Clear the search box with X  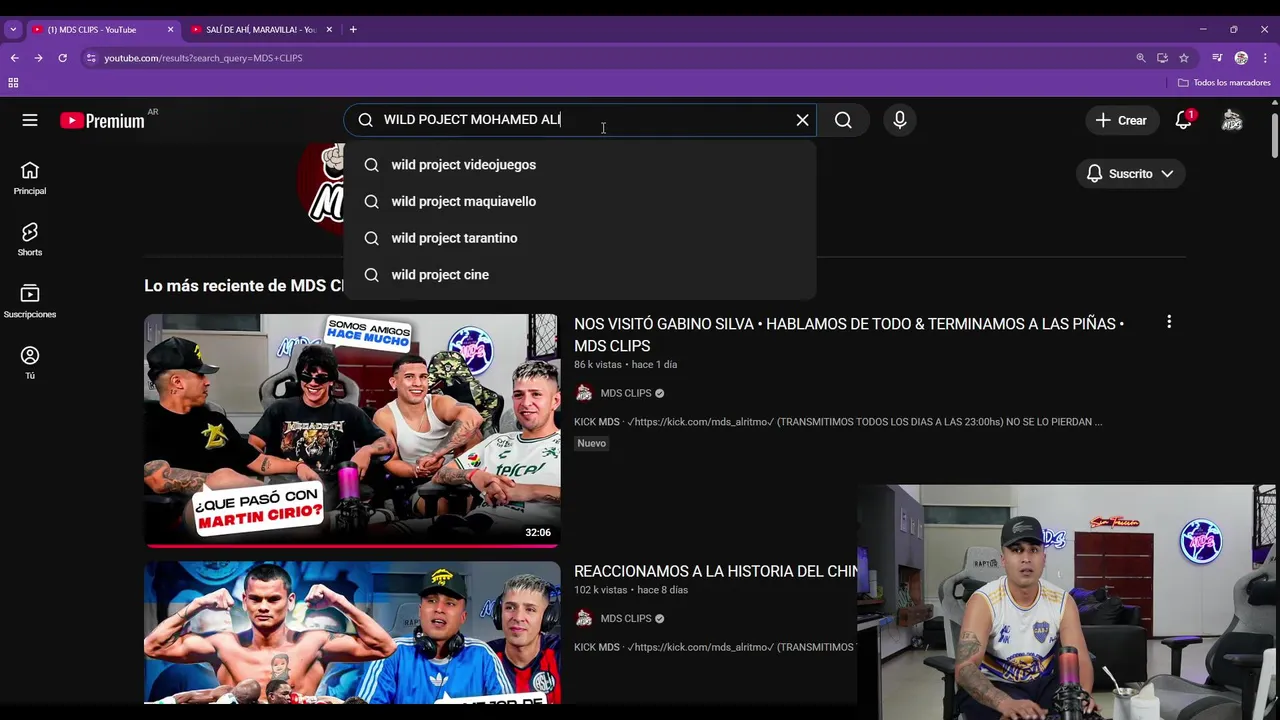pos(802,120)
